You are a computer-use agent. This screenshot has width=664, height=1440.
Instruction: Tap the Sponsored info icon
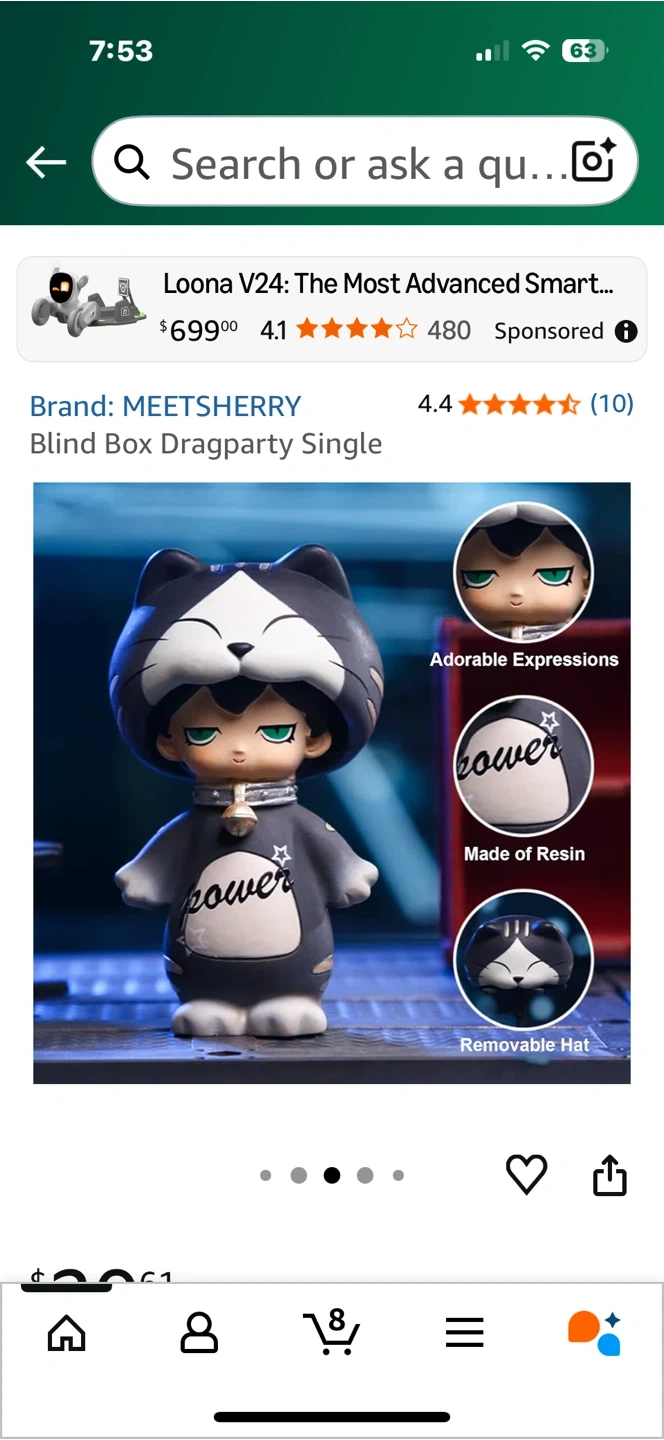[626, 331]
